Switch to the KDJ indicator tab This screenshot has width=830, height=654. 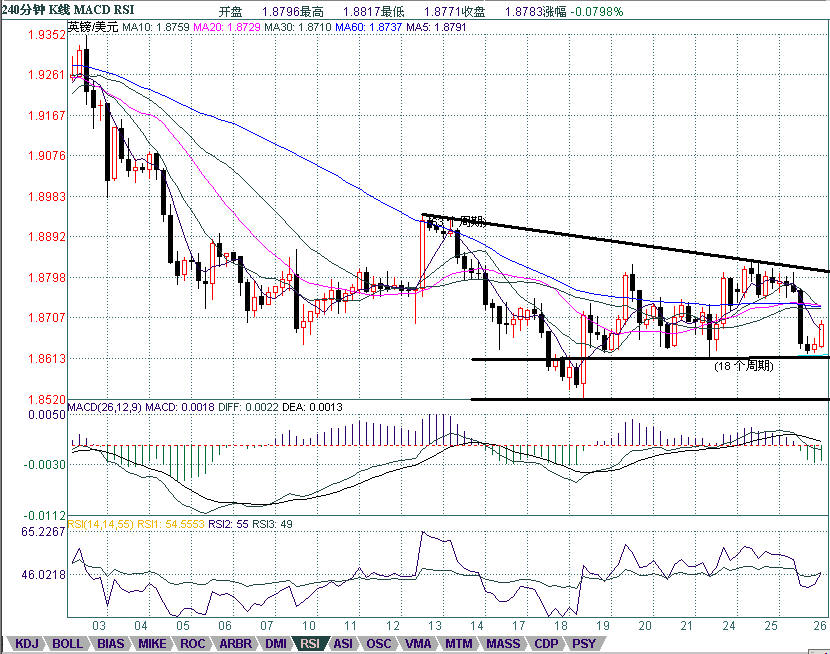tap(26, 643)
